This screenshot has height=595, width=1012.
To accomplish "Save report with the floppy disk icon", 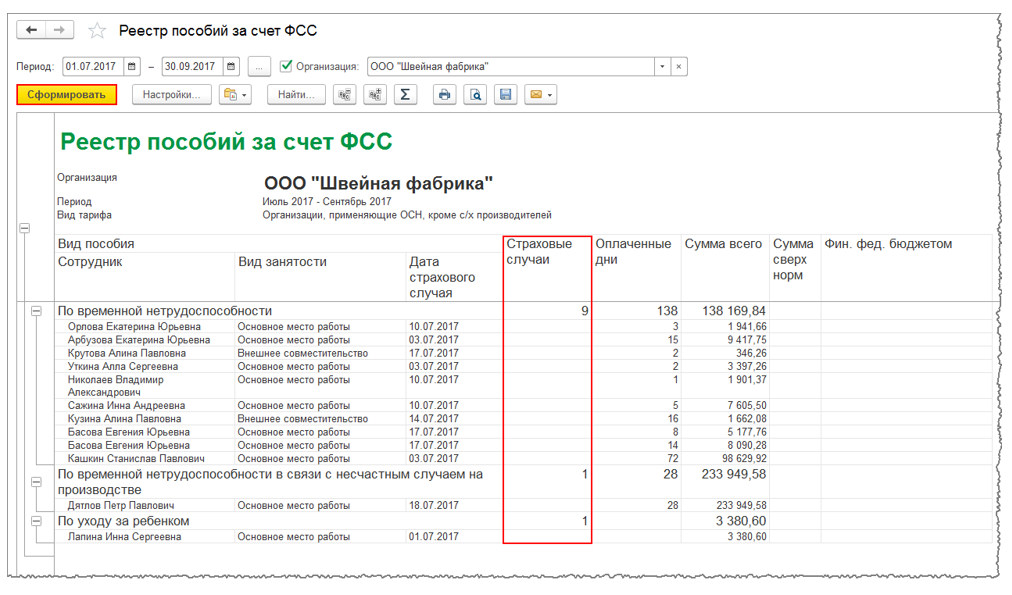I will click(505, 95).
